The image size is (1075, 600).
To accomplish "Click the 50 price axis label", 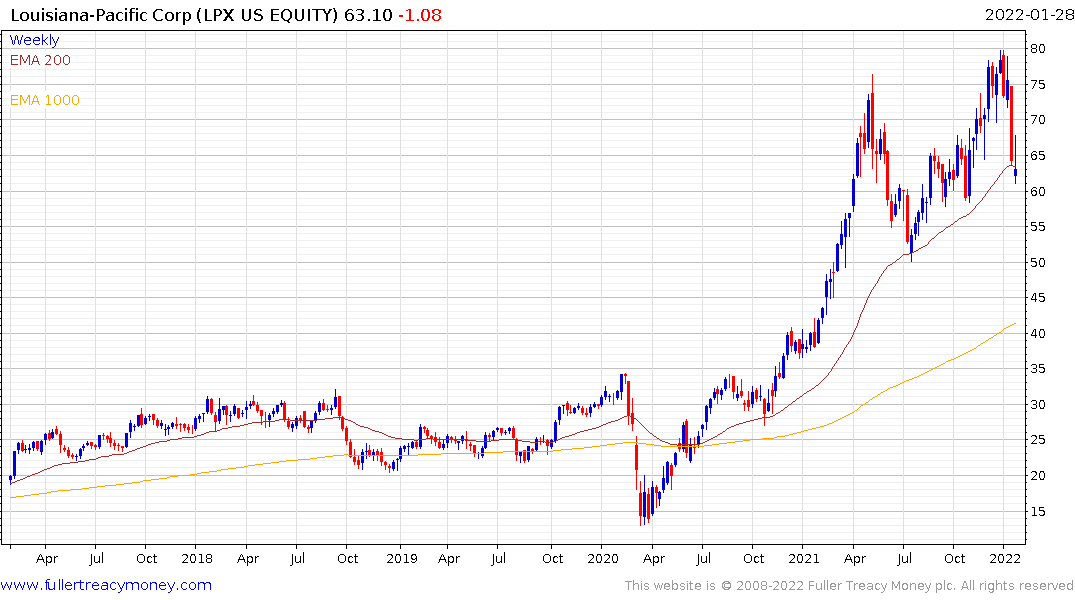I will pyautogui.click(x=1037, y=263).
